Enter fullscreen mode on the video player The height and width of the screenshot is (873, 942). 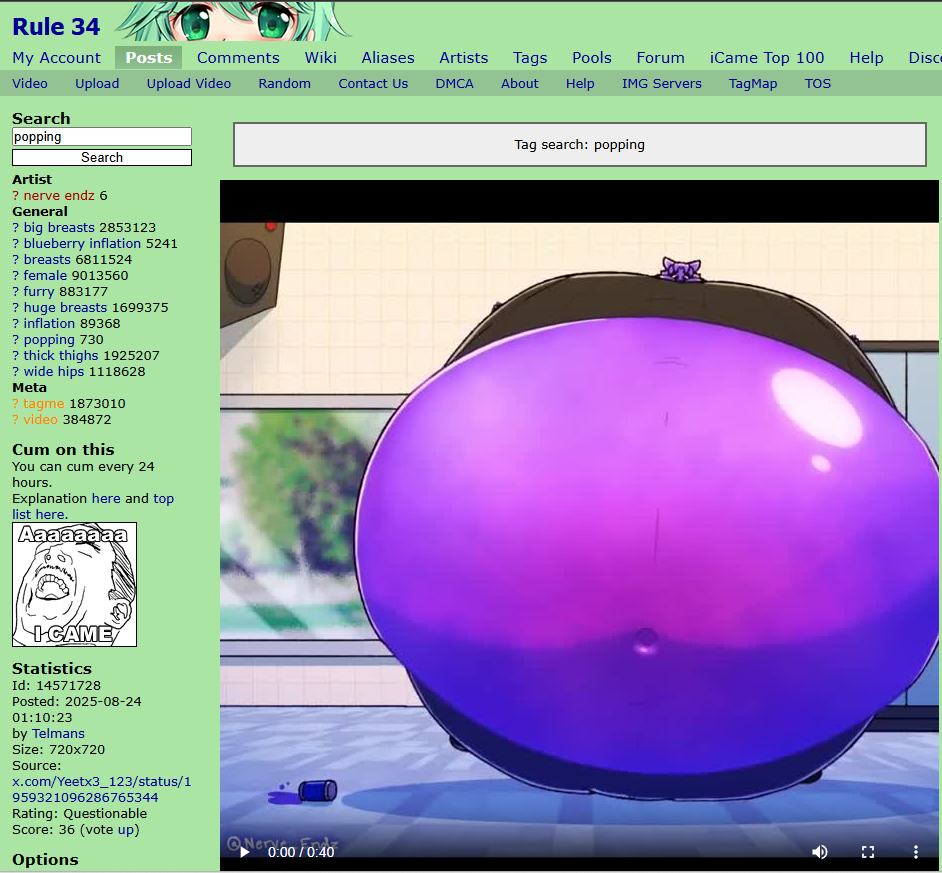pos(868,852)
